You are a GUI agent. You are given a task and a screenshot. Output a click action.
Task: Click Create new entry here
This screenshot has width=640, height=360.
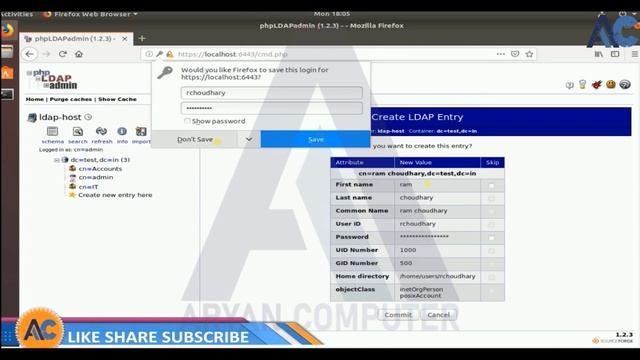tap(115, 195)
